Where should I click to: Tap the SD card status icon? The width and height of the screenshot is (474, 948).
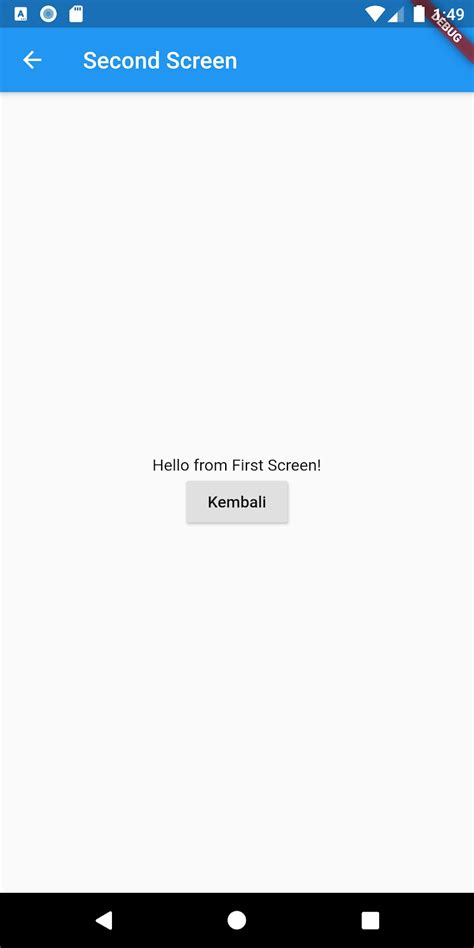(x=76, y=14)
